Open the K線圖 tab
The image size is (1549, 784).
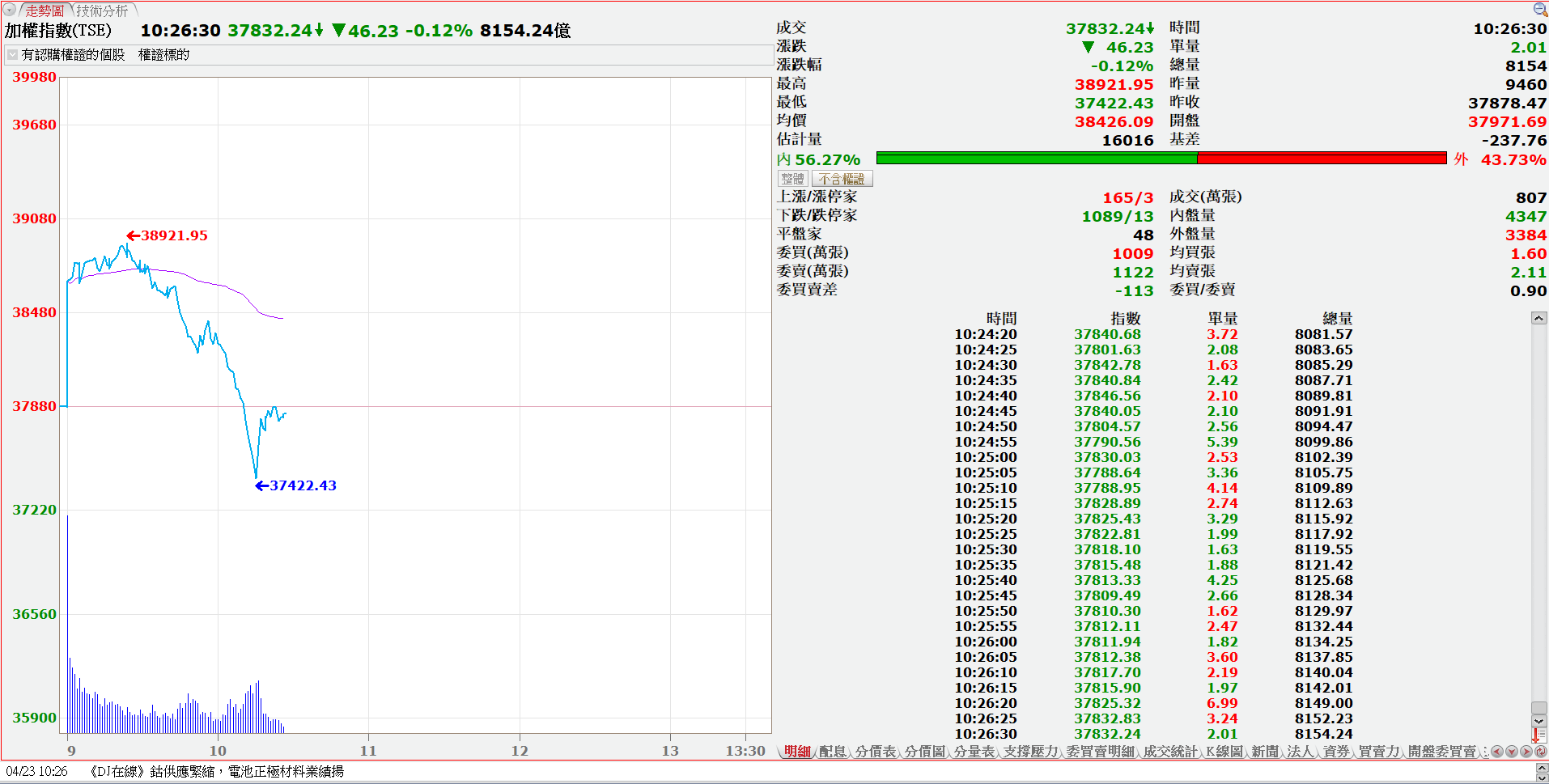pyautogui.click(x=1223, y=752)
